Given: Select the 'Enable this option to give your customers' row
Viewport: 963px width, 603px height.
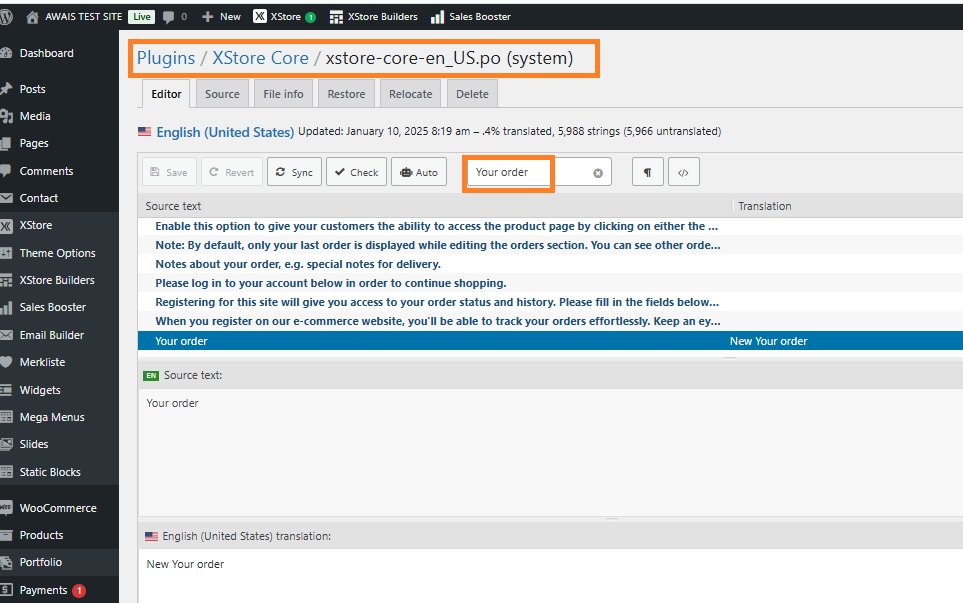Looking at the screenshot, I should click(x=550, y=226).
